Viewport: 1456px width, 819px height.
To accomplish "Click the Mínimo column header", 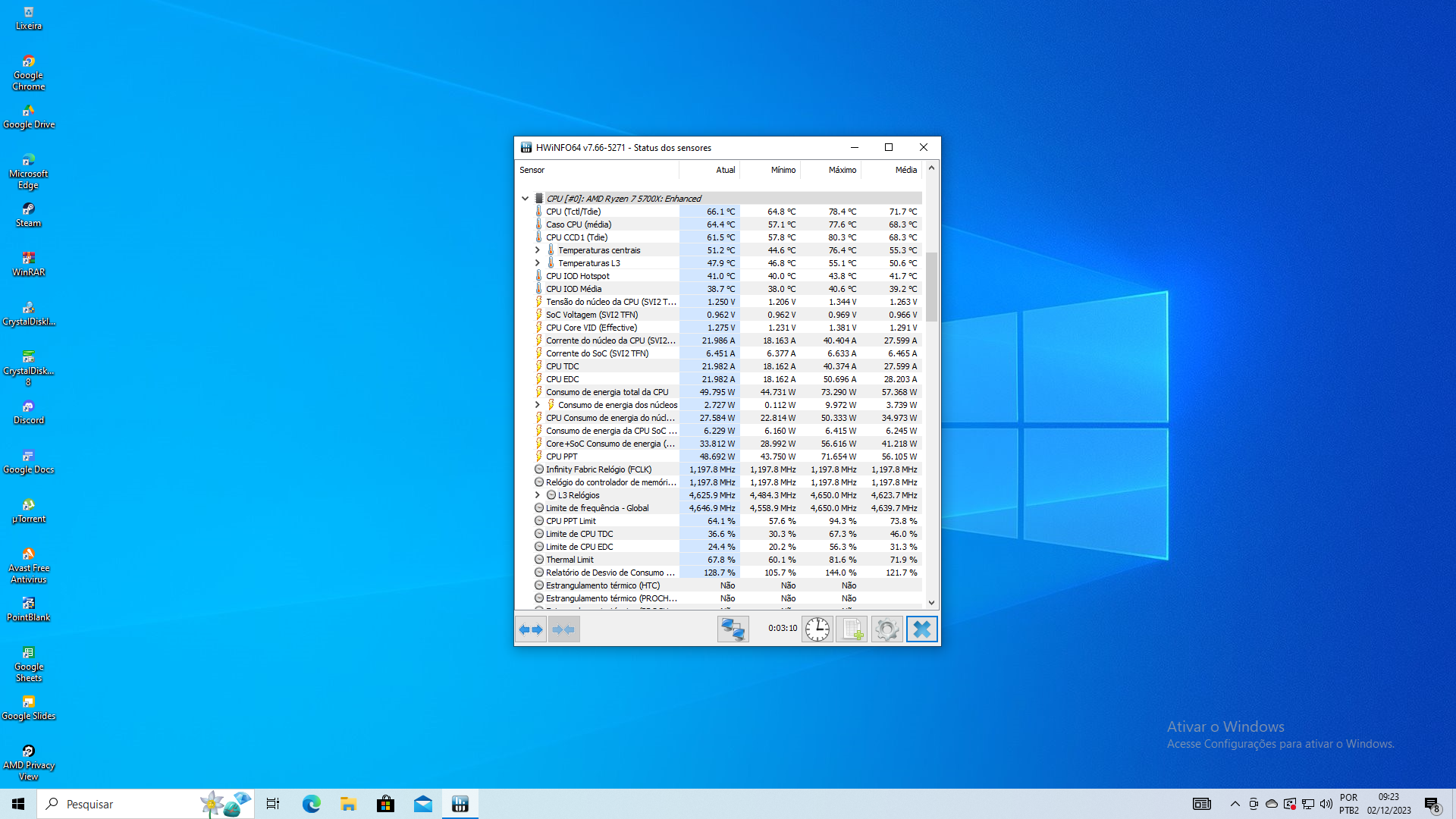I will [x=770, y=170].
